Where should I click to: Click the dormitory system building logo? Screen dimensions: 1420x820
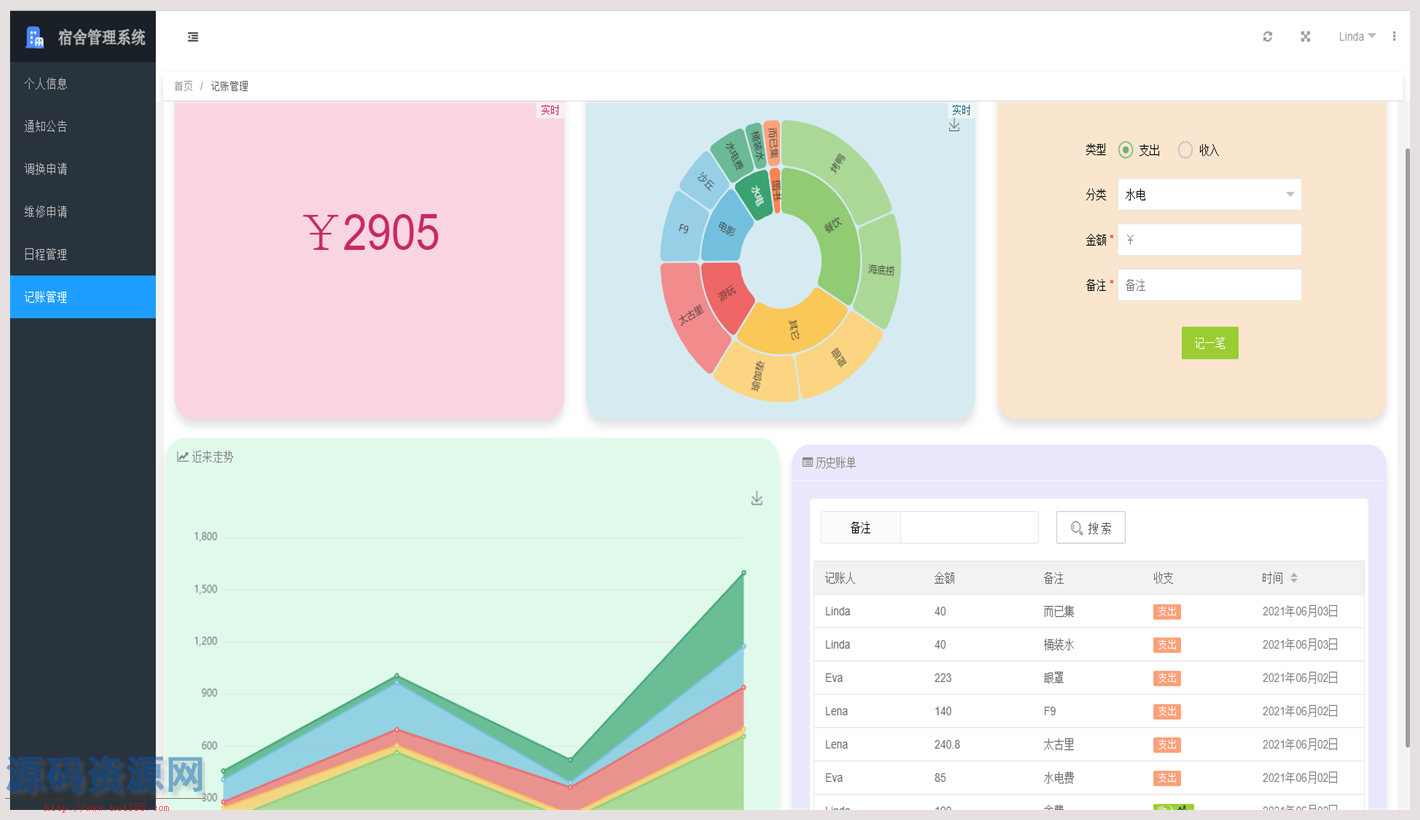[x=35, y=37]
